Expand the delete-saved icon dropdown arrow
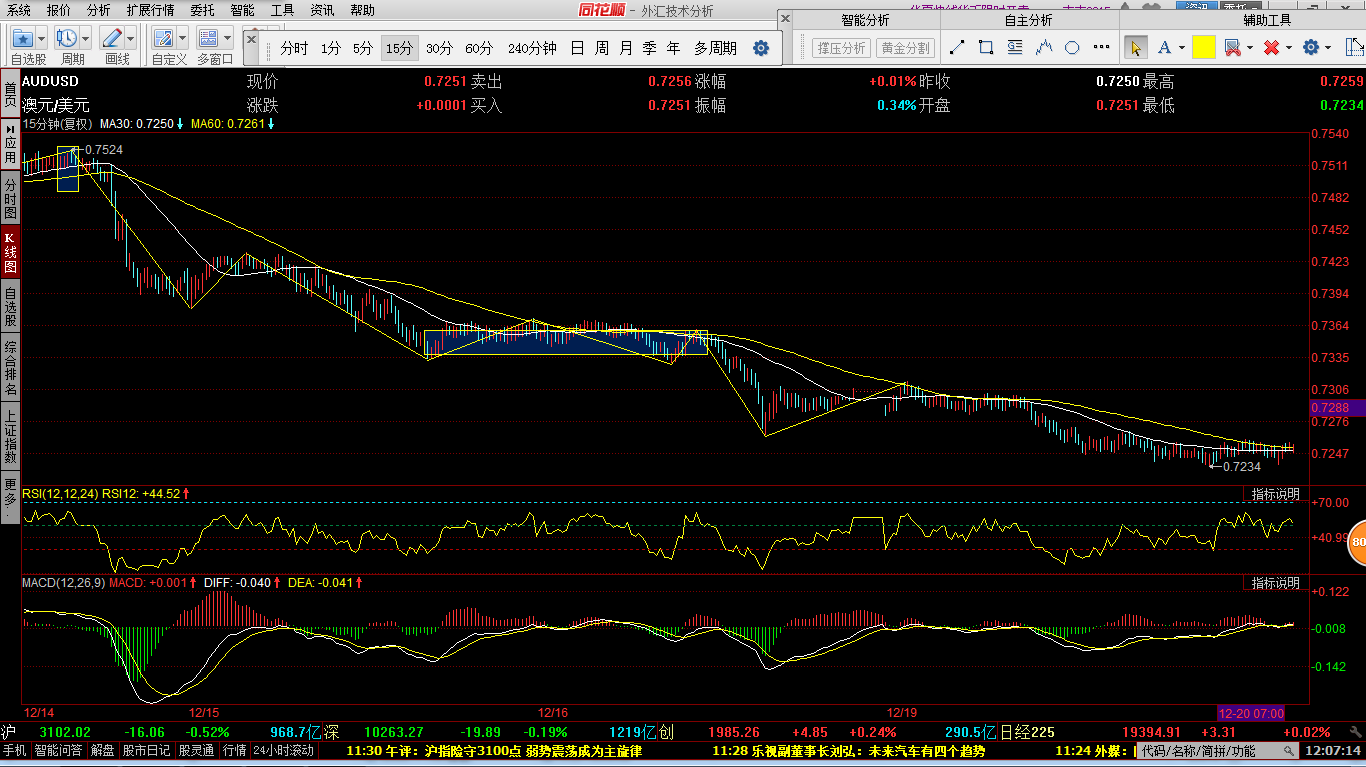Screen dimensions: 1366x767 (x=1250, y=48)
